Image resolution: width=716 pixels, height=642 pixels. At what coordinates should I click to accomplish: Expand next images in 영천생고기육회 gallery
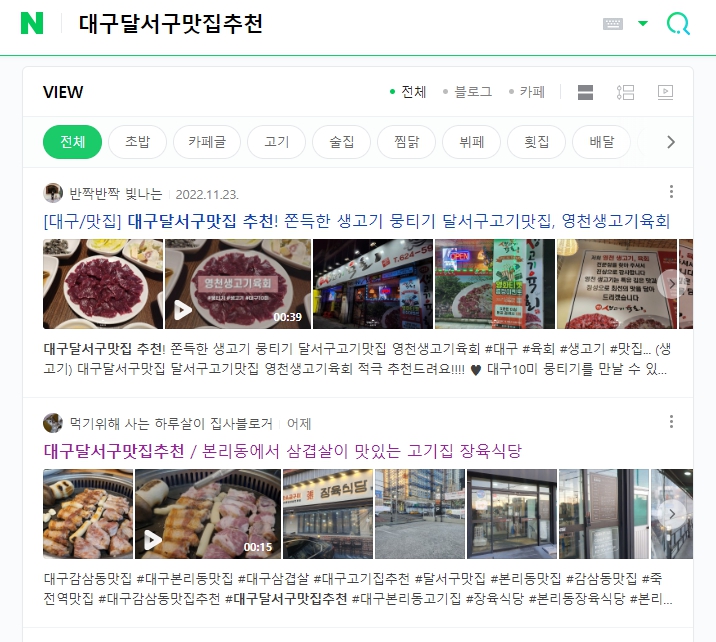coord(671,284)
